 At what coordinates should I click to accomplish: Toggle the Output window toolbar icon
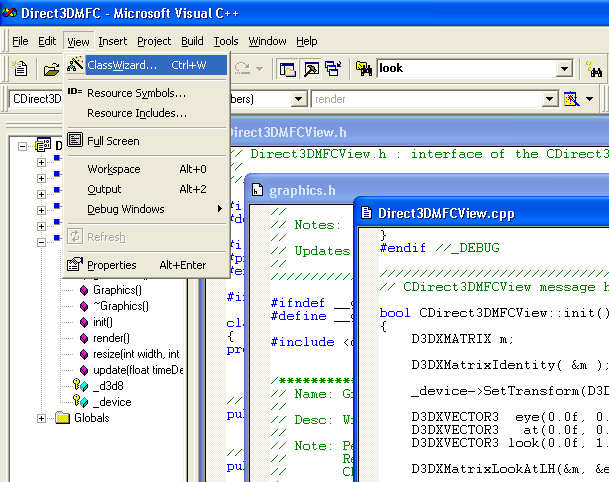(311, 69)
